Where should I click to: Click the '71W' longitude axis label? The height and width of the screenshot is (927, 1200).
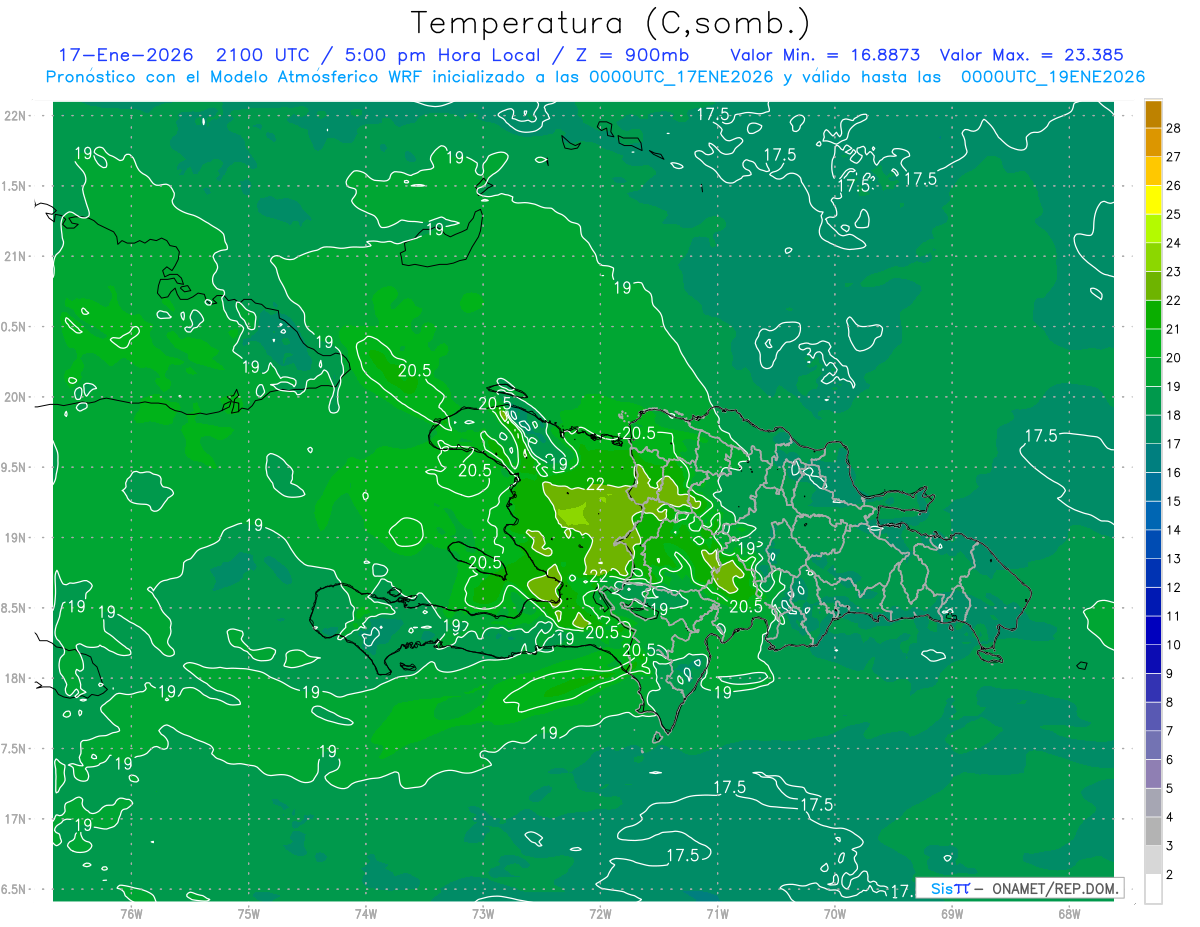(717, 913)
